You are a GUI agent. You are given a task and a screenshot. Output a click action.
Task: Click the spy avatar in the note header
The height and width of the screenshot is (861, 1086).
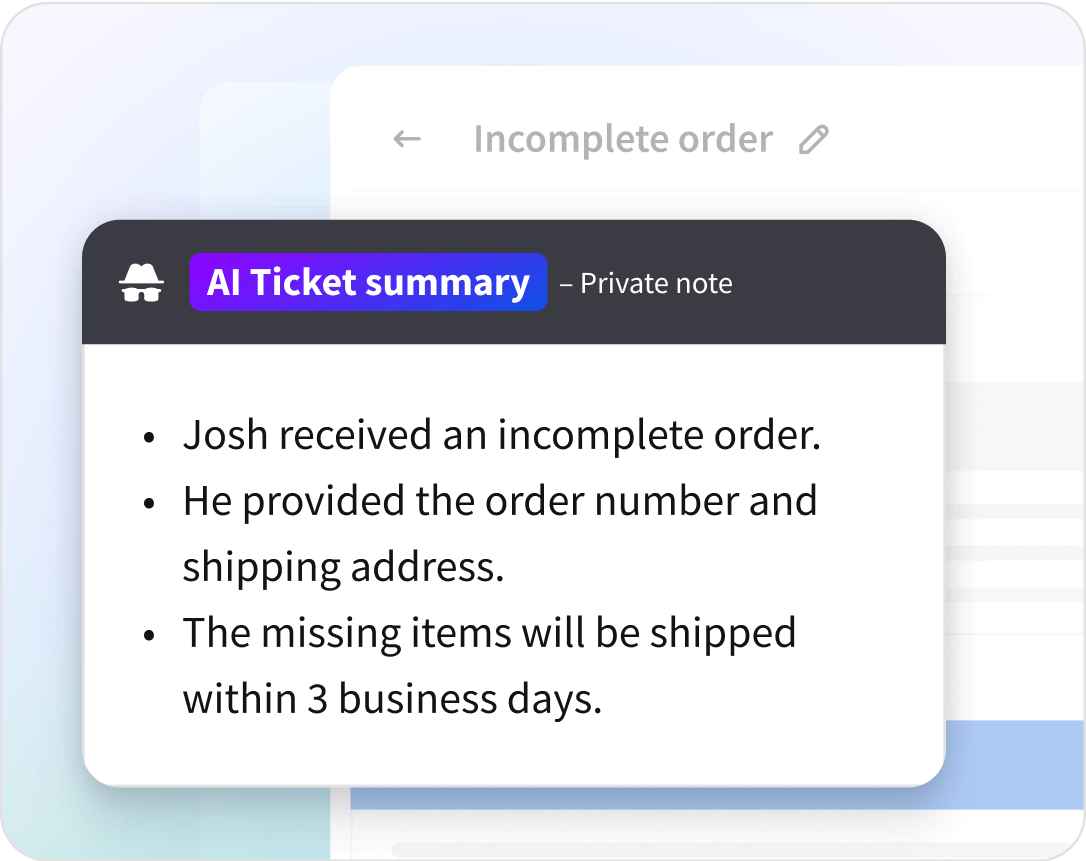(141, 283)
